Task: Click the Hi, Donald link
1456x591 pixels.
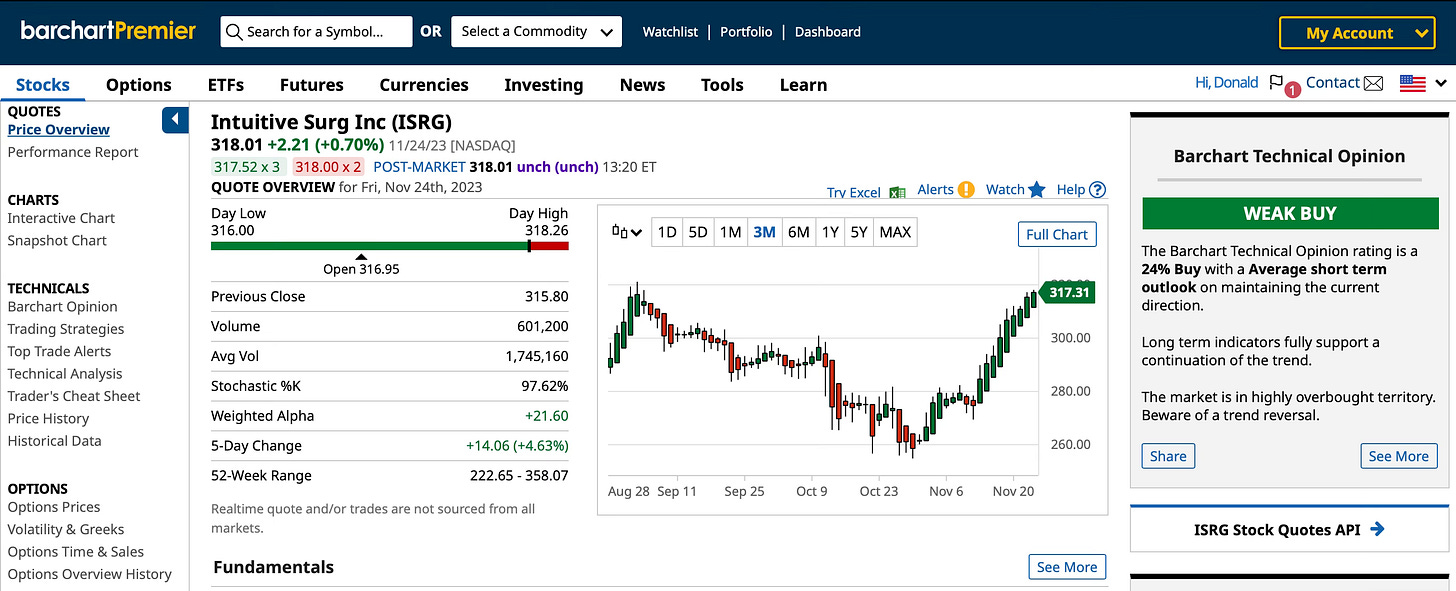Action: coord(1226,83)
